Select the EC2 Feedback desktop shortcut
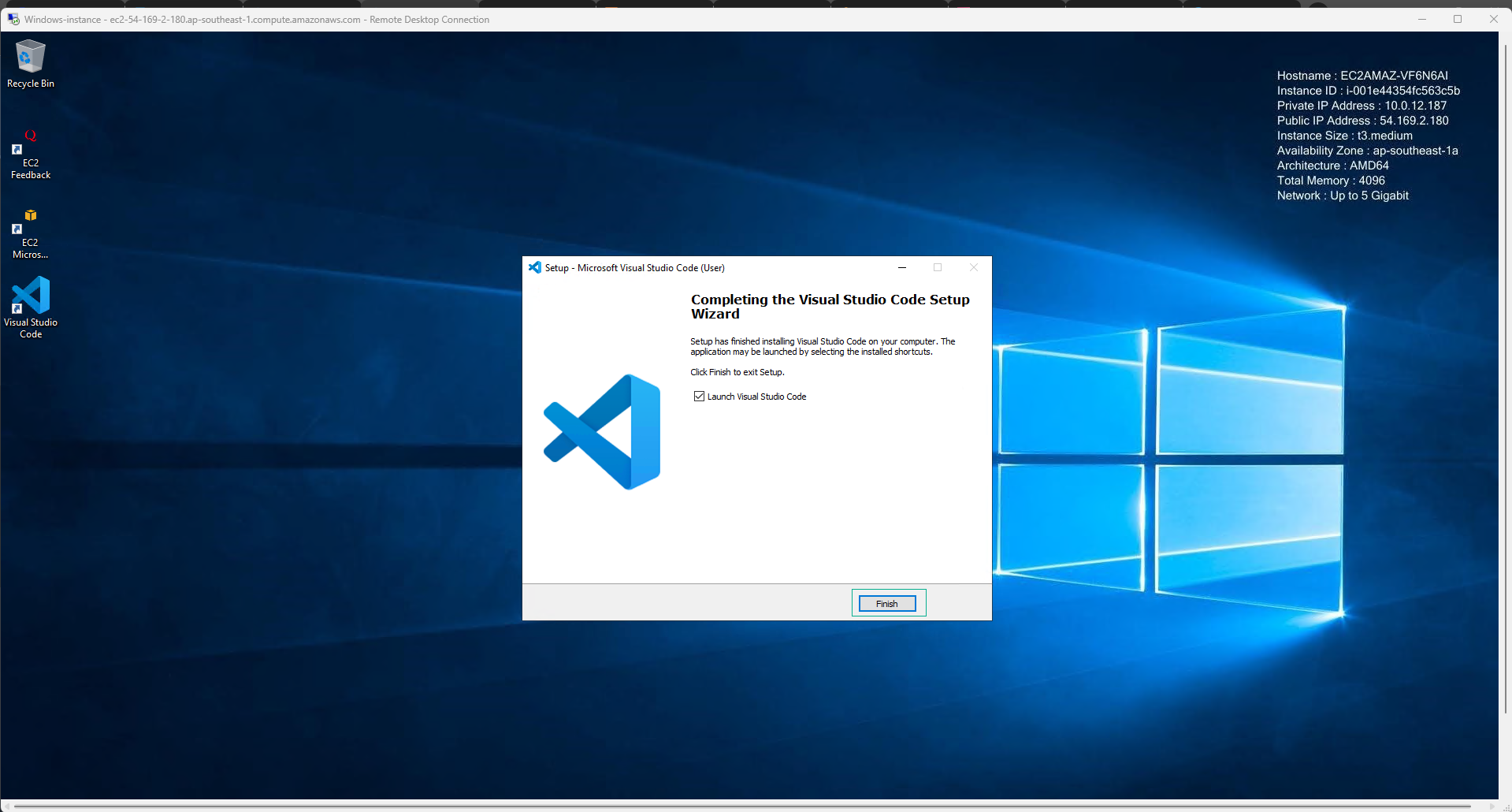 pos(31,155)
